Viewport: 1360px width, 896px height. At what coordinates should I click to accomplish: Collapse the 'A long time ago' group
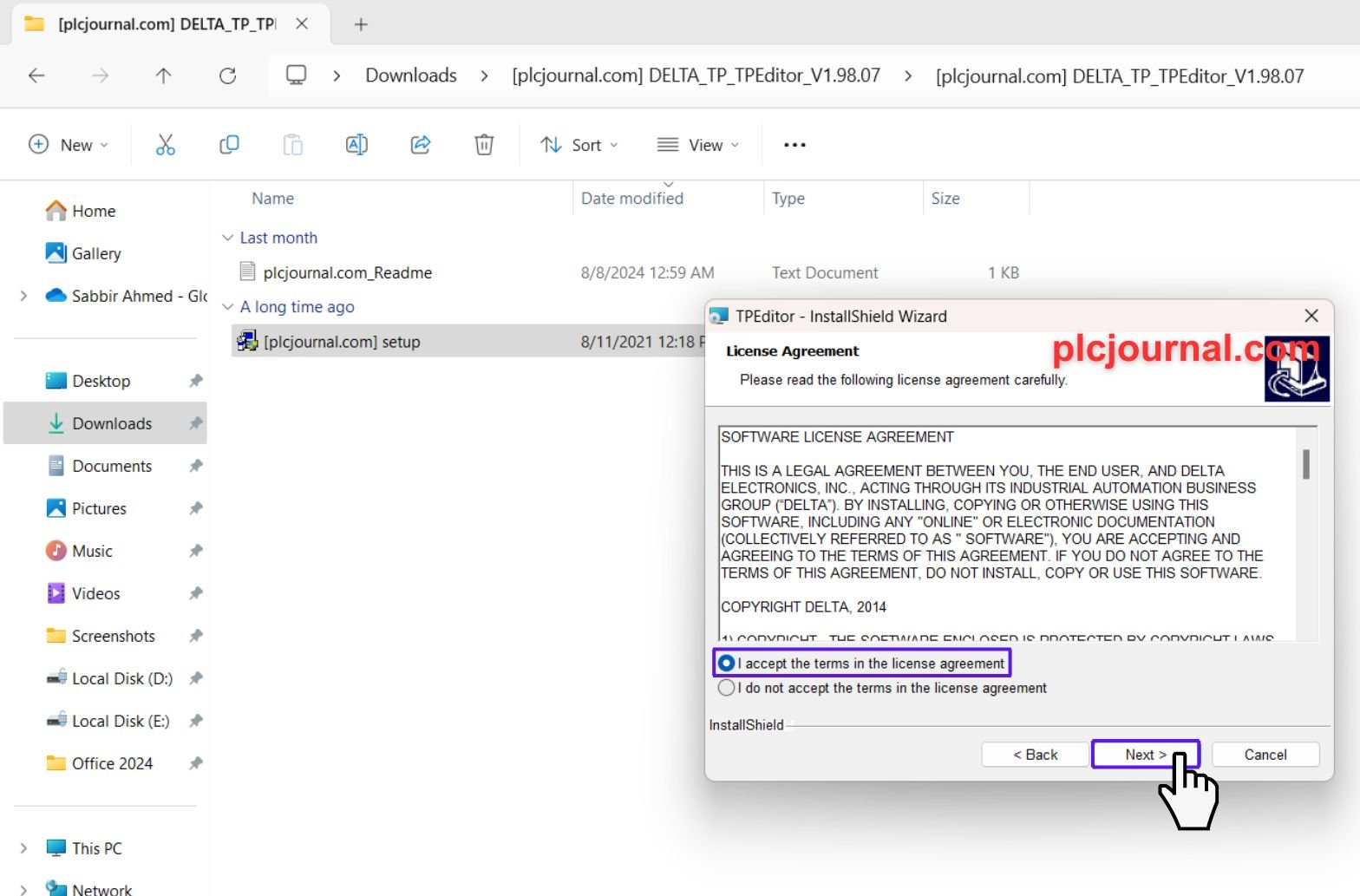pos(227,307)
